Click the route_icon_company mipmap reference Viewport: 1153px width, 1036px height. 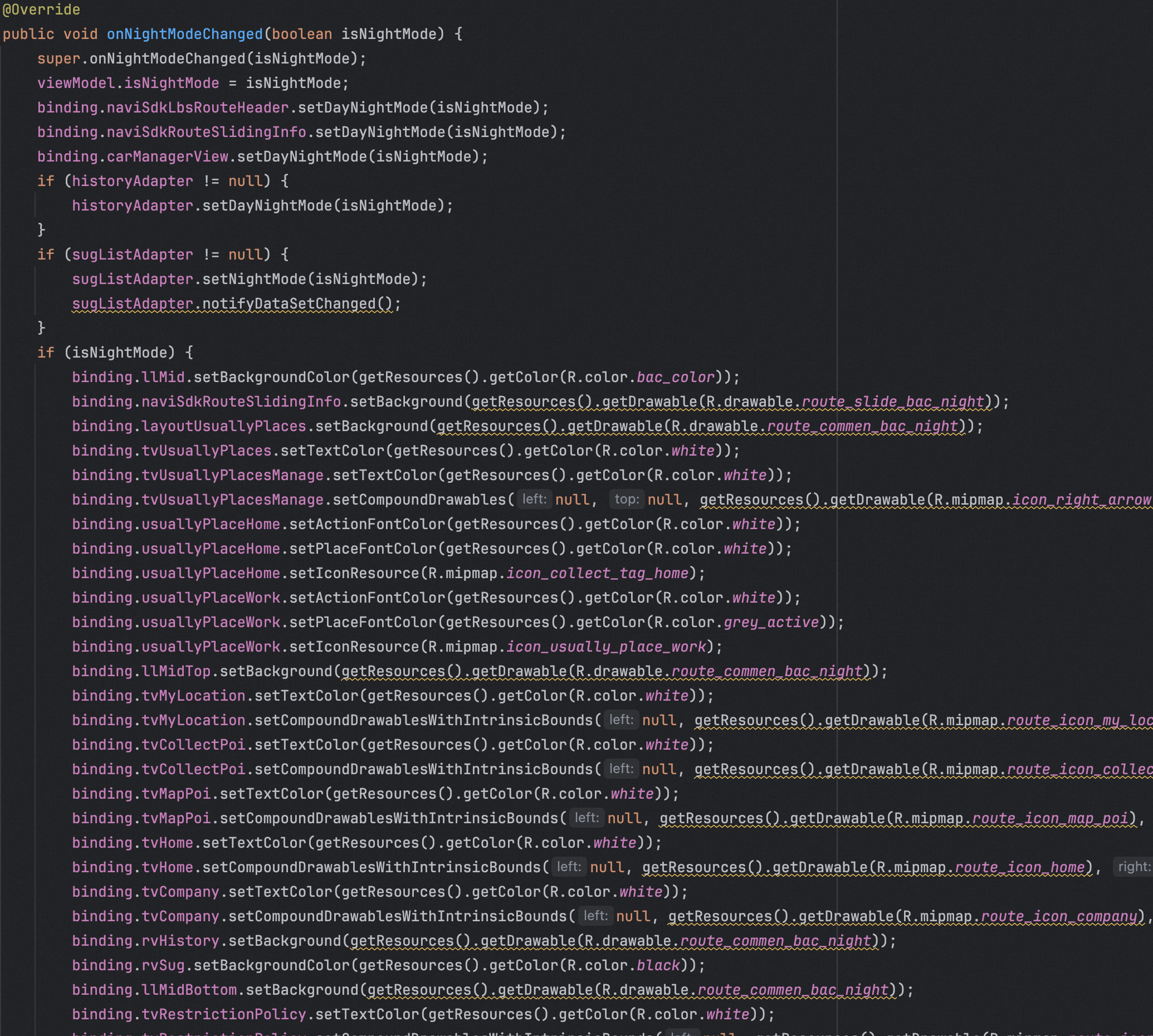pos(1058,916)
